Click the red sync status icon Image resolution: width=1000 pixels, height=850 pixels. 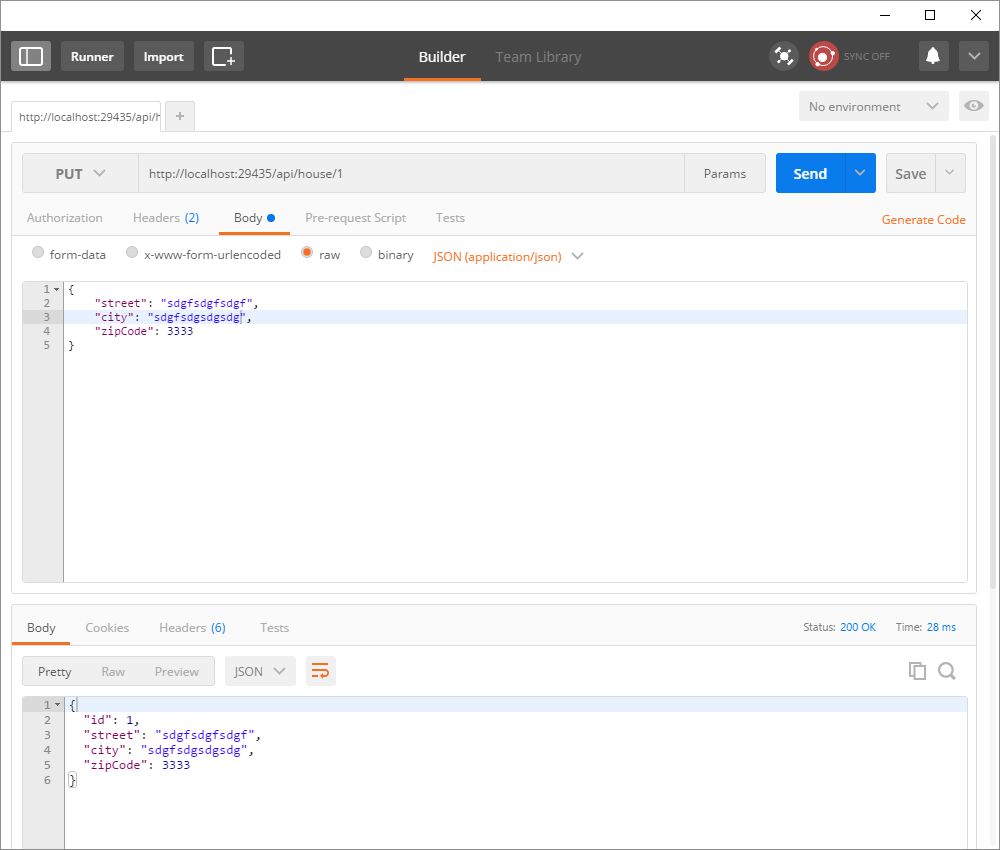823,56
